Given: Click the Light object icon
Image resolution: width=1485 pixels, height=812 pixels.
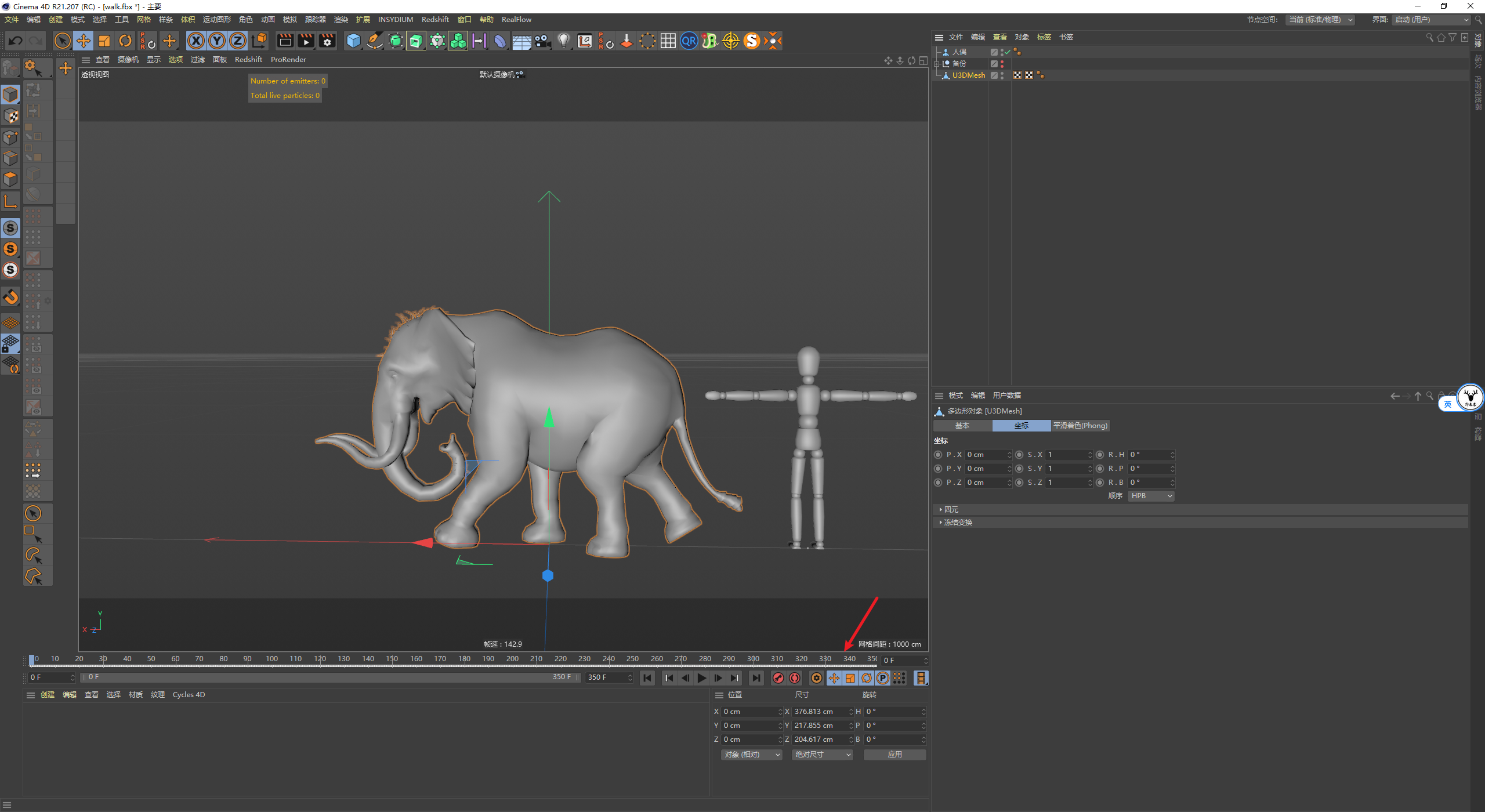Looking at the screenshot, I should (x=563, y=41).
